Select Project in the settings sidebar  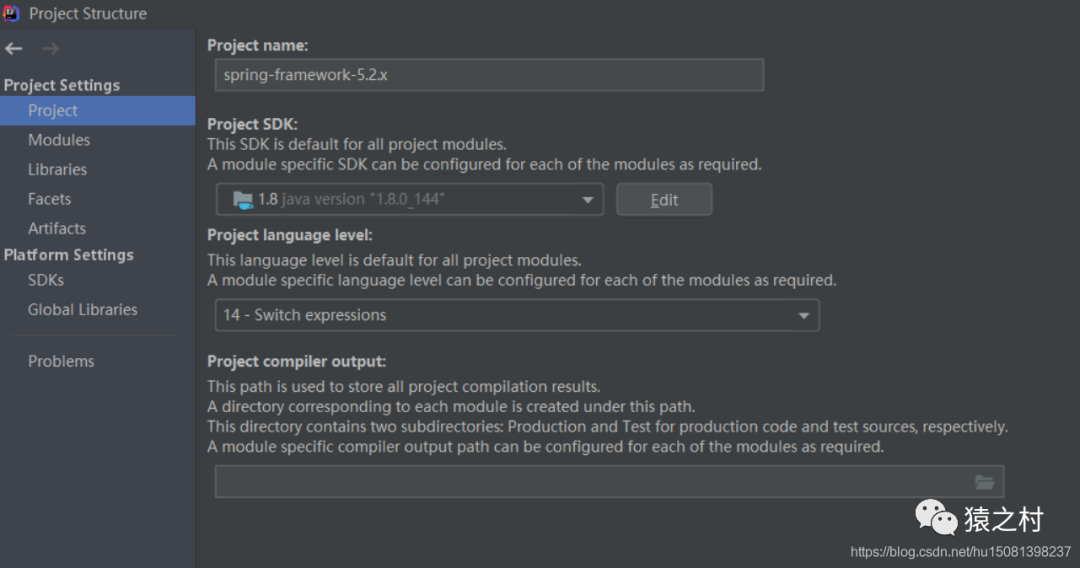coord(53,111)
